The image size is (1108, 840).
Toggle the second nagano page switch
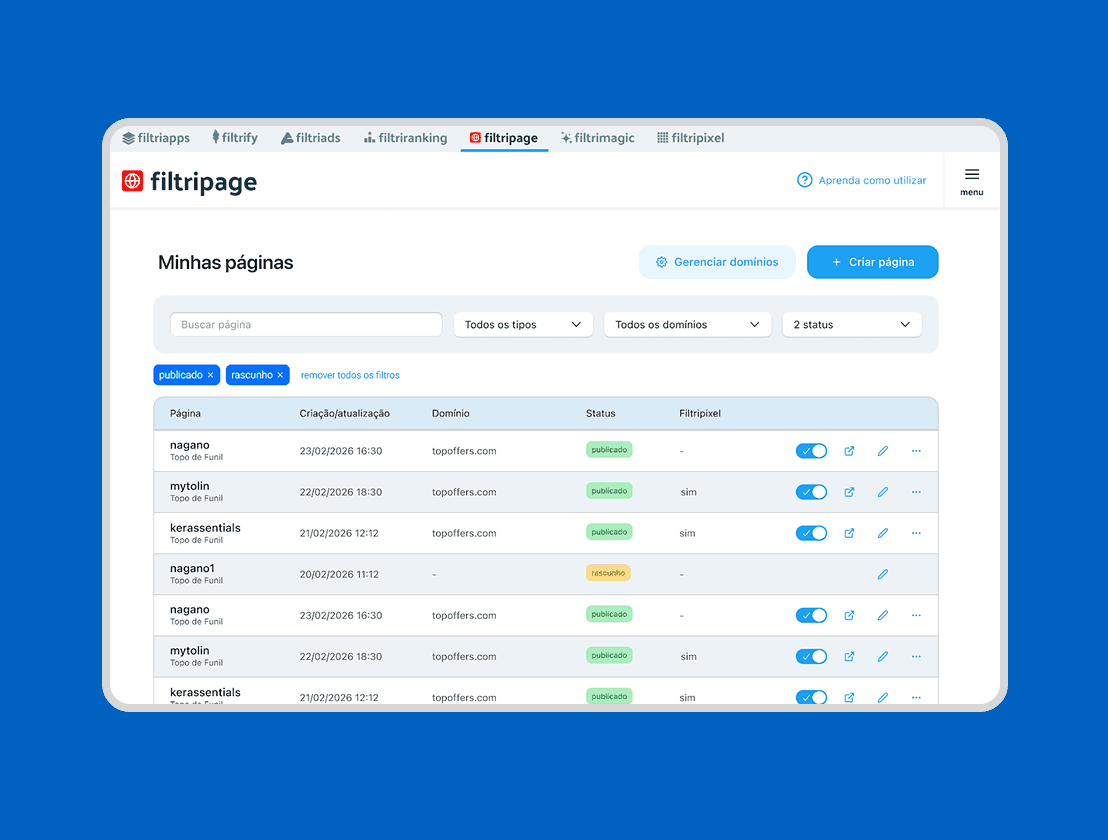coord(811,615)
